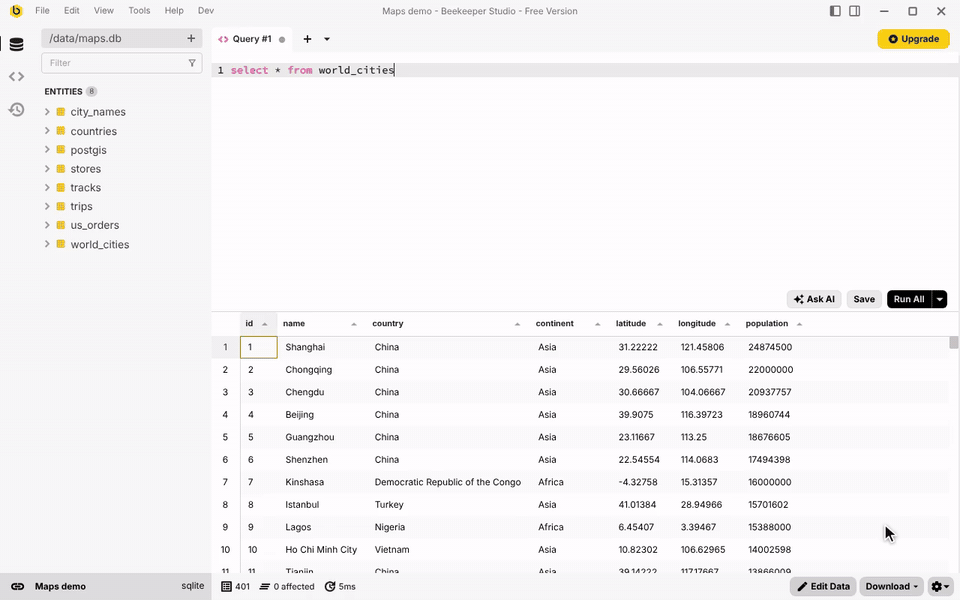Open the Download dropdown
Viewport: 960px width, 600px height.
pos(892,587)
